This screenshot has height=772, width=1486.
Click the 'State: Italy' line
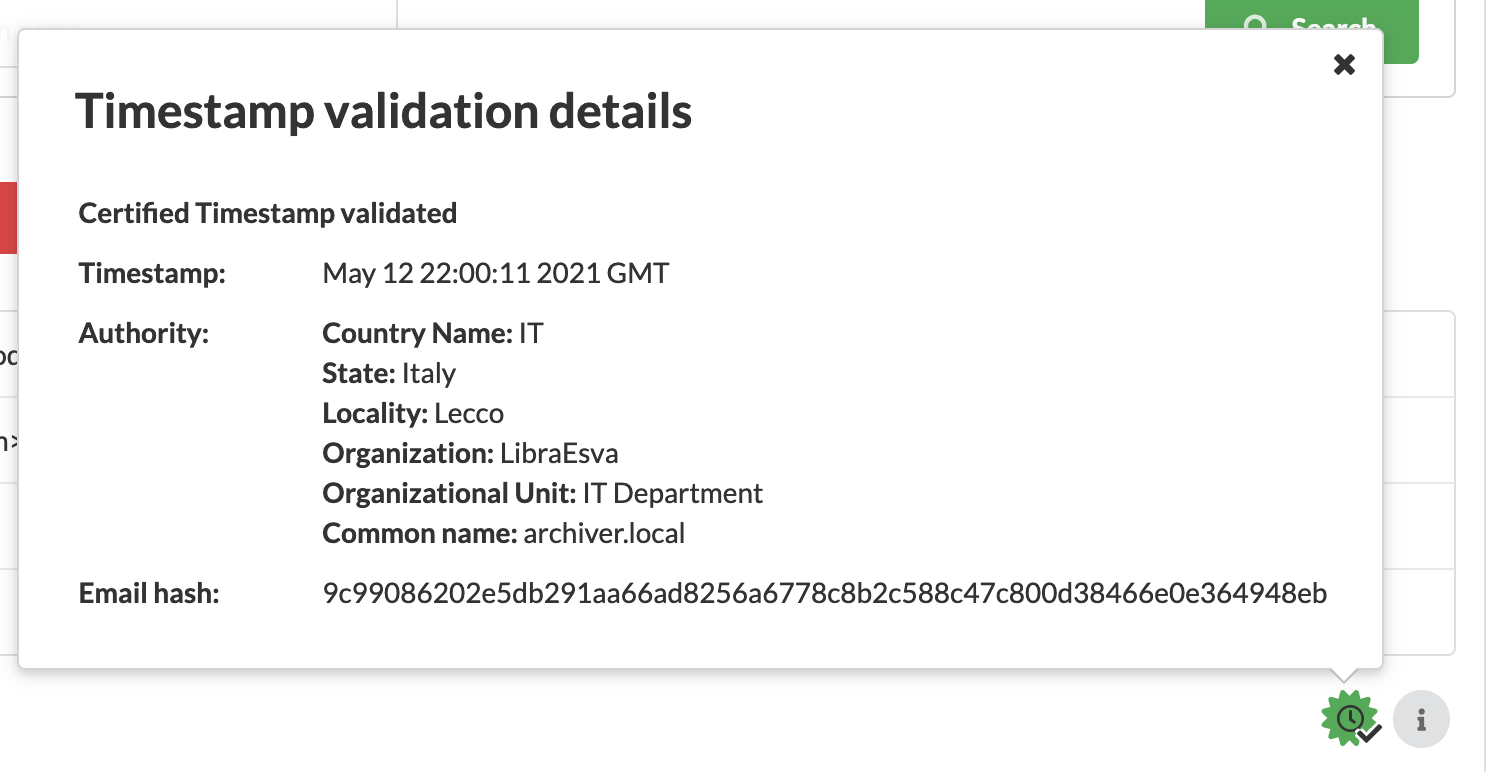[x=389, y=373]
